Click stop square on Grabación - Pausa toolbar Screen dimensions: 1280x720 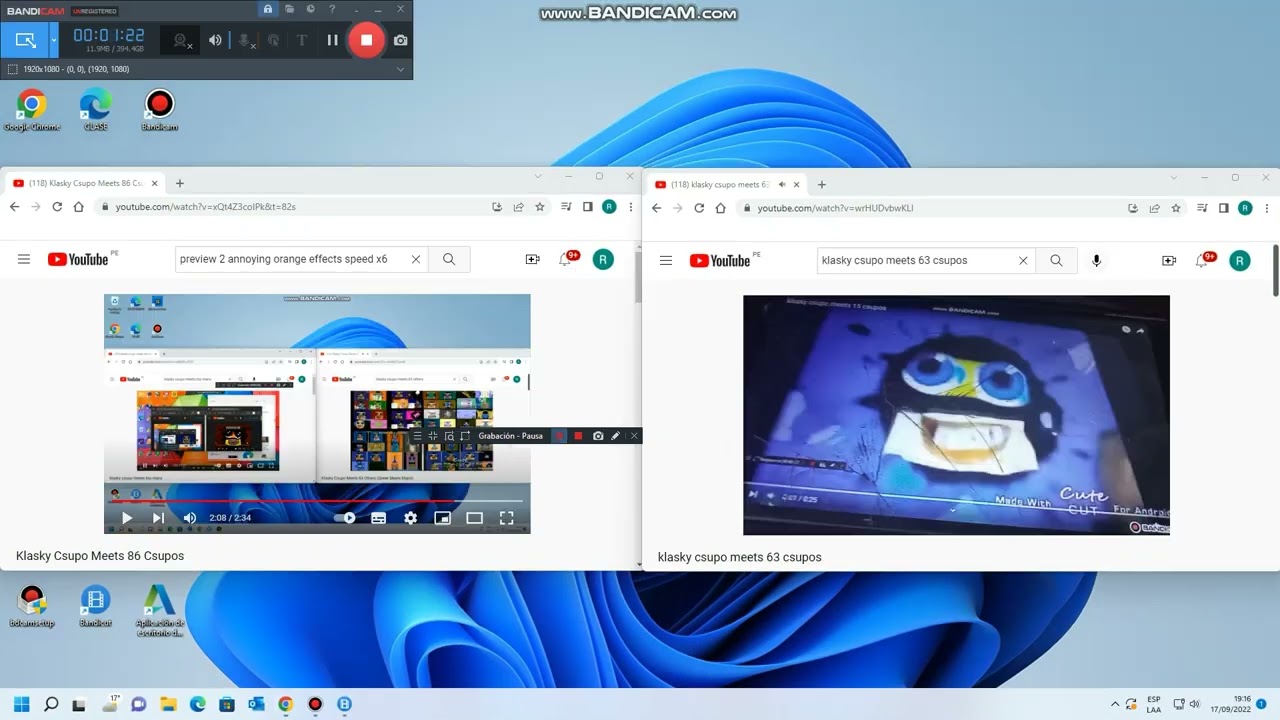[578, 436]
